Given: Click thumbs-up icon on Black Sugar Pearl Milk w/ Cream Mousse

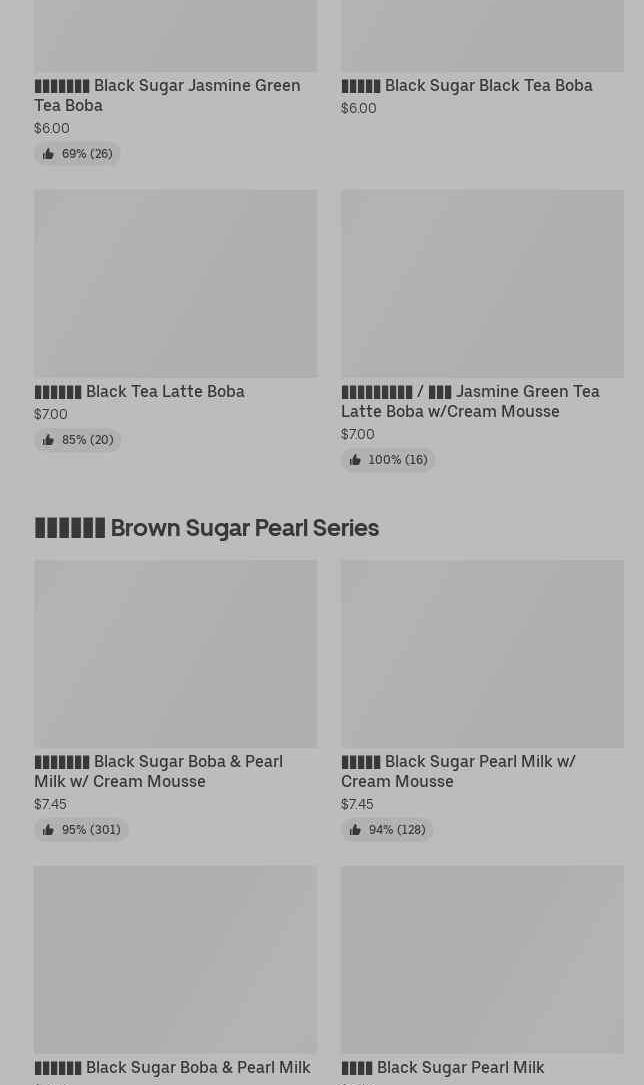Looking at the screenshot, I should coord(355,830).
